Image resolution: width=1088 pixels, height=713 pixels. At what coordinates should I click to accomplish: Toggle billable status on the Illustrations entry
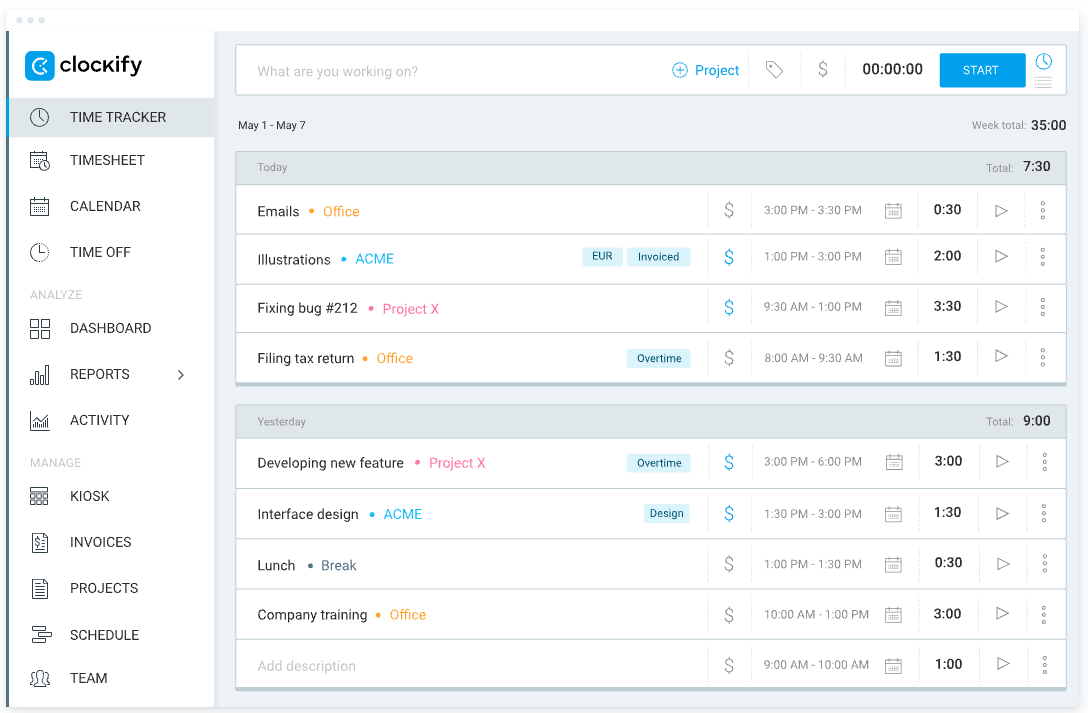[729, 257]
